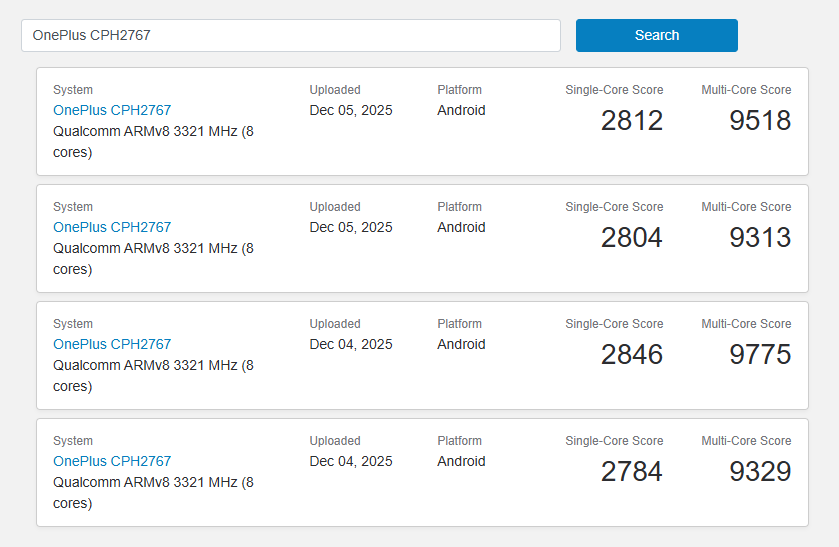Open OnePlus CPH2767 link with 2812 single-core score
Image resolution: width=839 pixels, height=547 pixels.
(x=112, y=110)
